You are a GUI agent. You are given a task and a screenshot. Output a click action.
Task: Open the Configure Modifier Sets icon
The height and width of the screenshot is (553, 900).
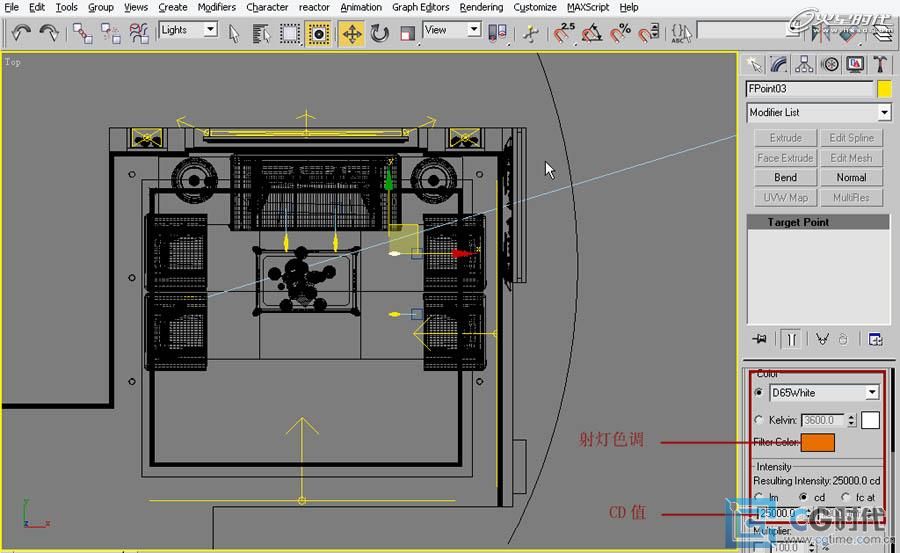[x=875, y=339]
